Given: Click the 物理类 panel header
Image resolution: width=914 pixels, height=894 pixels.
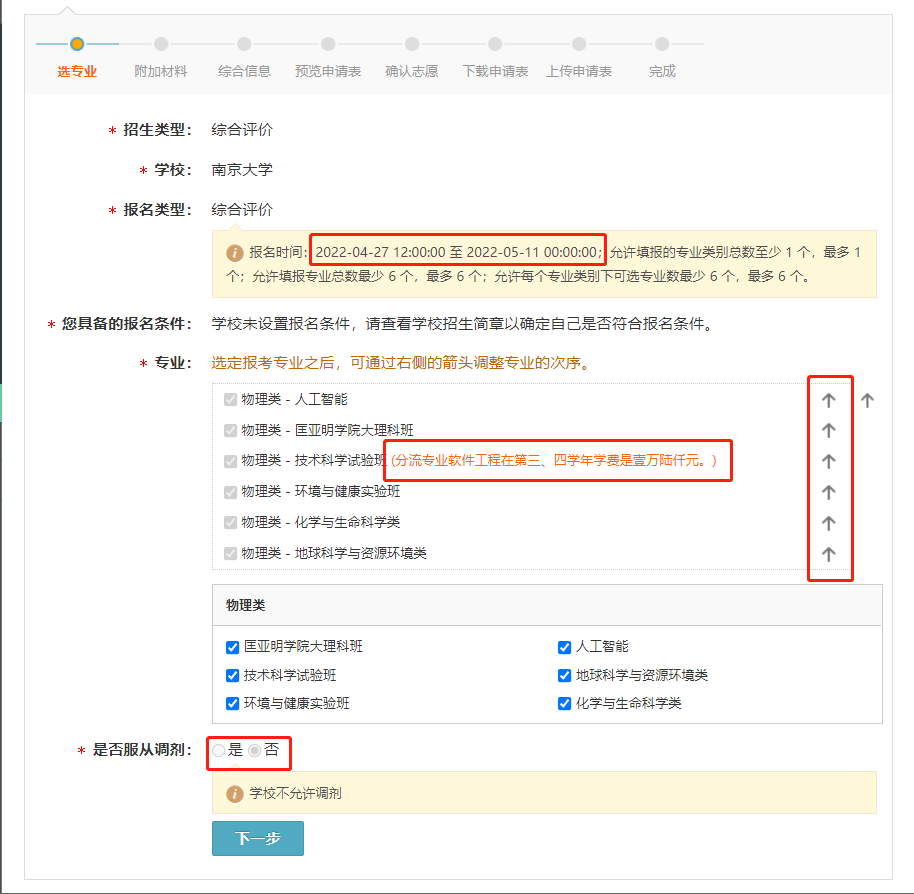Looking at the screenshot, I should 246,605.
